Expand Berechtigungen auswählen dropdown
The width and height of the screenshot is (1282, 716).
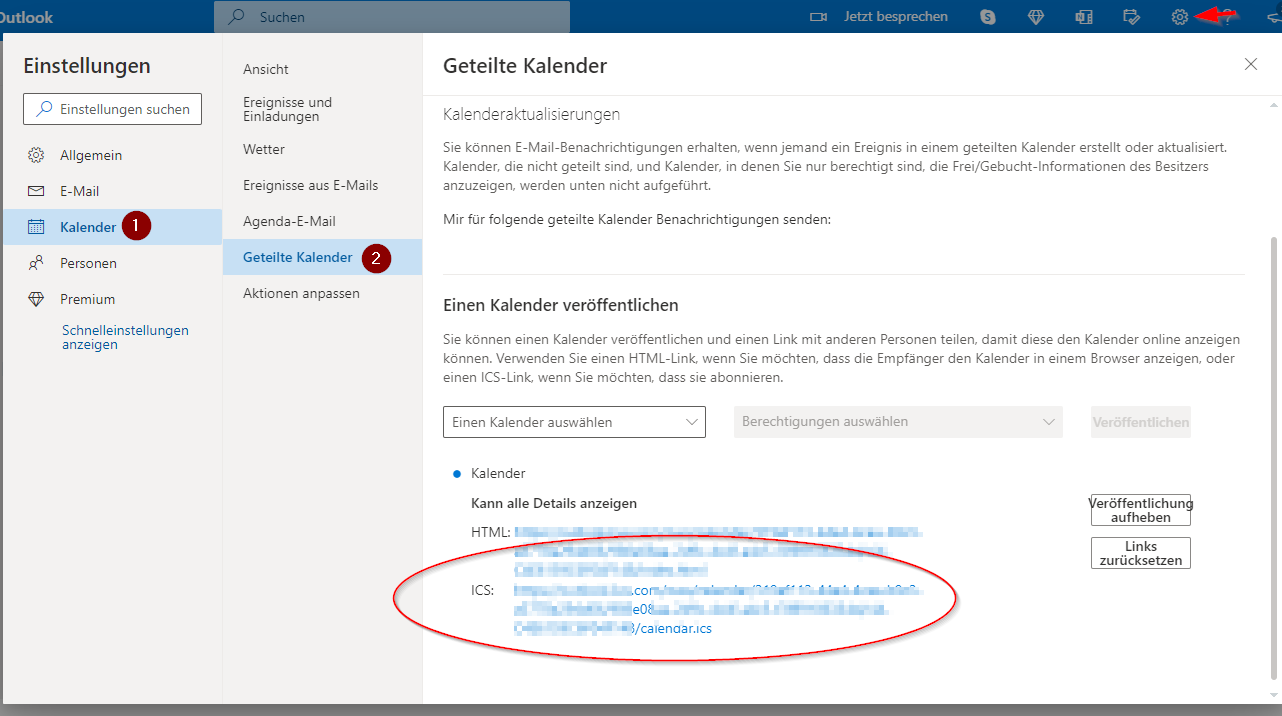point(898,421)
